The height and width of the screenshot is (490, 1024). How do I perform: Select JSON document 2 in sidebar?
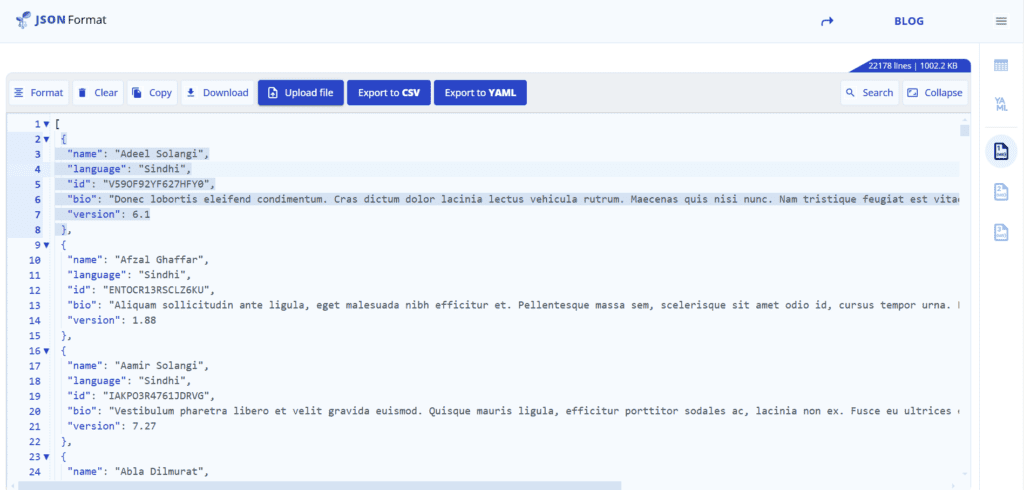coord(1001,192)
